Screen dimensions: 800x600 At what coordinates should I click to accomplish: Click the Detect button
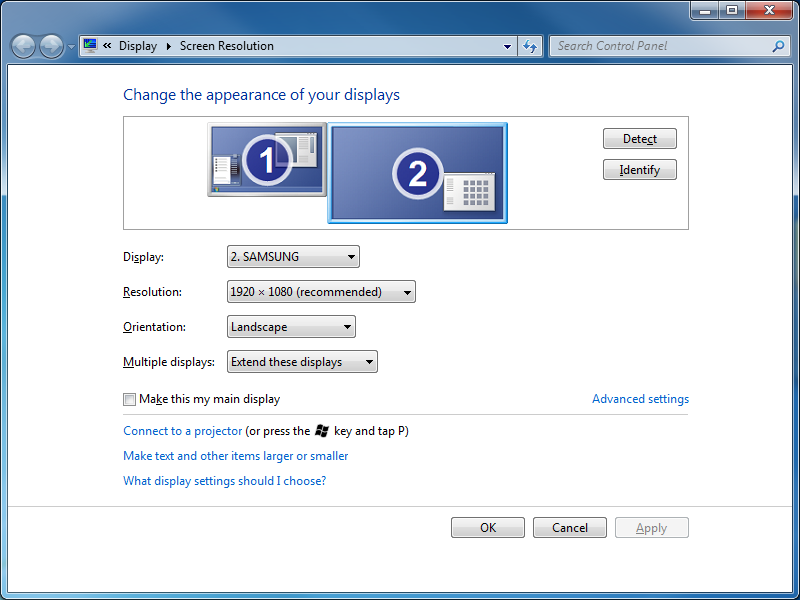[640, 139]
